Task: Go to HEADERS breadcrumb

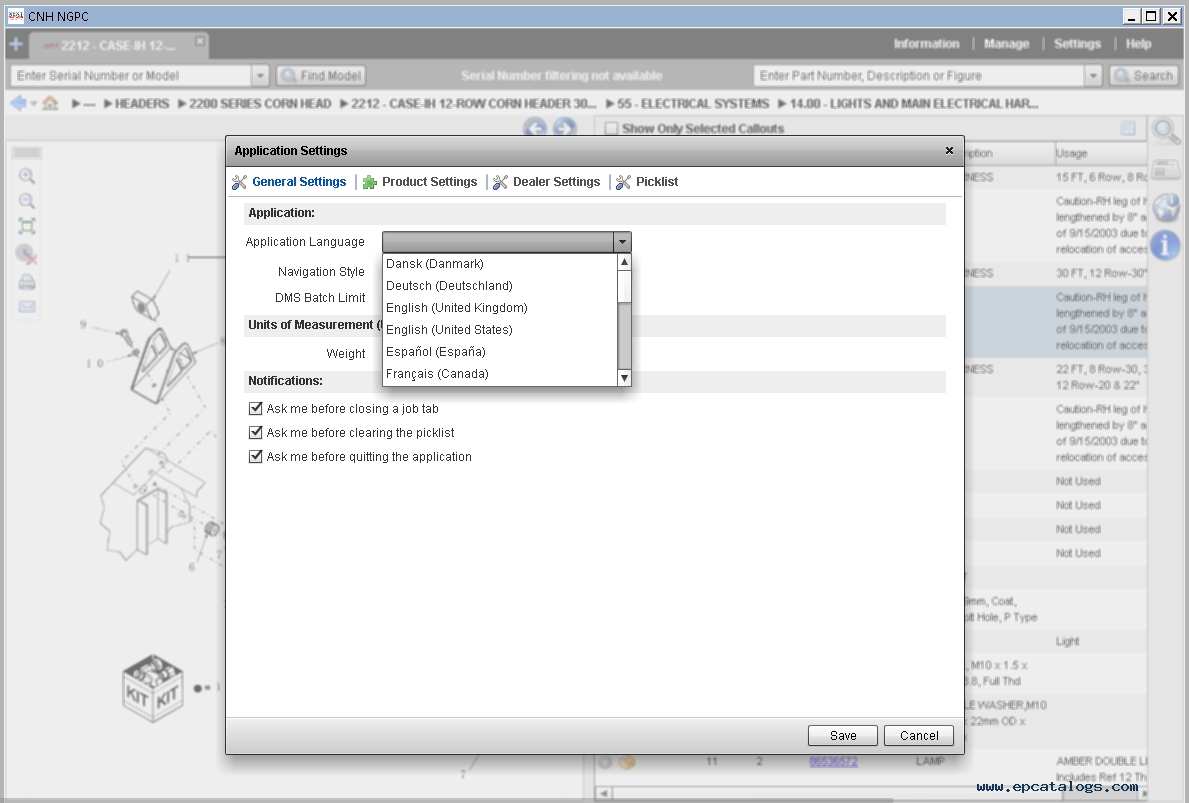Action: (142, 104)
